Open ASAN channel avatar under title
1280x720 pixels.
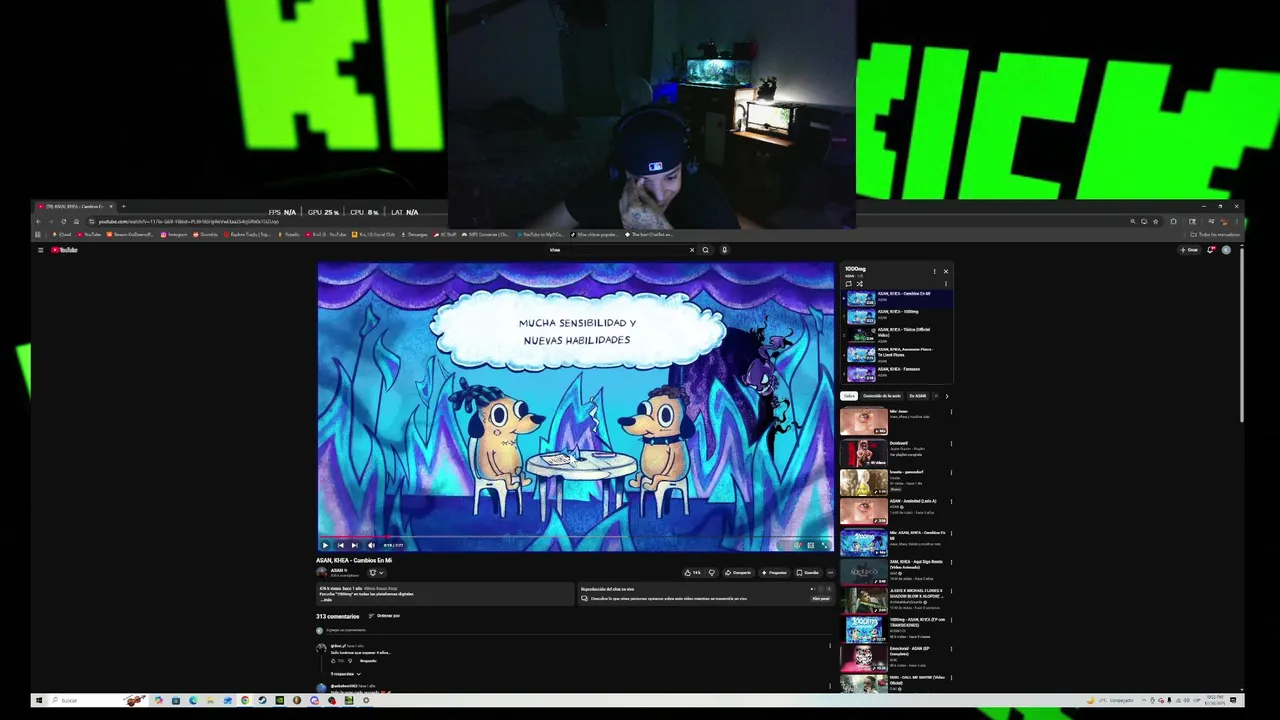pyautogui.click(x=322, y=573)
